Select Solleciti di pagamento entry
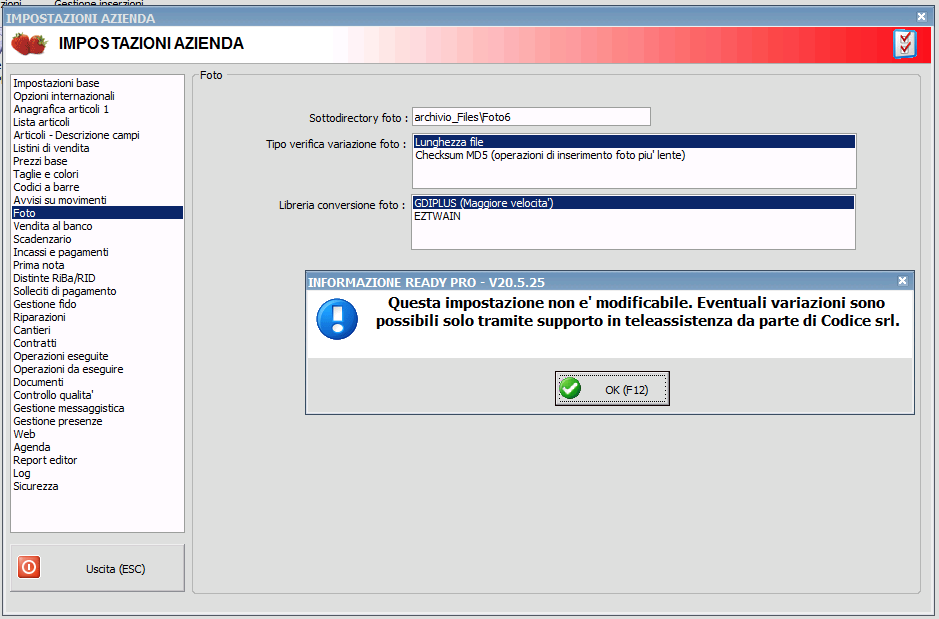Image resolution: width=939 pixels, height=619 pixels. [98, 291]
